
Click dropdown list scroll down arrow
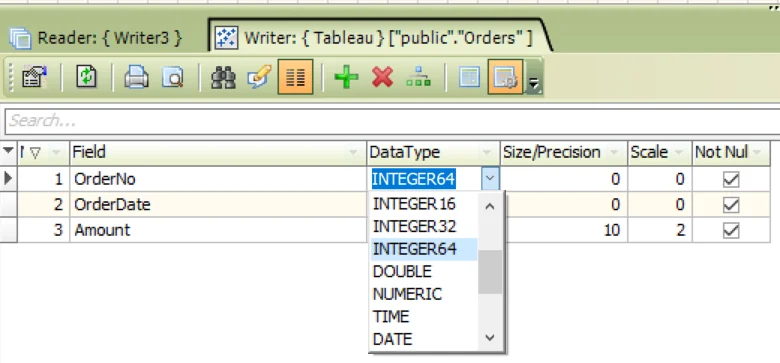click(x=490, y=338)
